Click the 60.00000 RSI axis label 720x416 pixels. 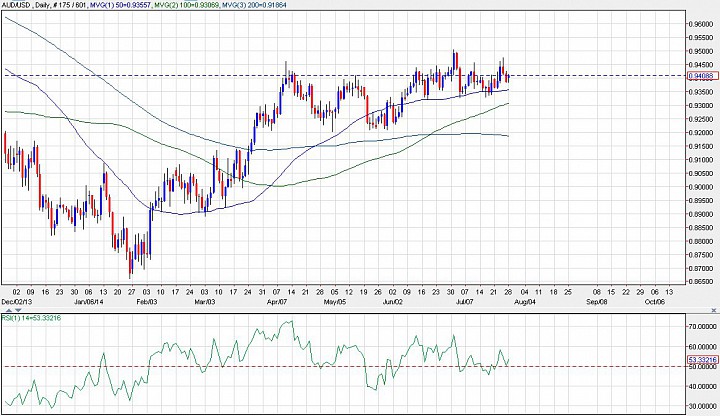pyautogui.click(x=703, y=347)
